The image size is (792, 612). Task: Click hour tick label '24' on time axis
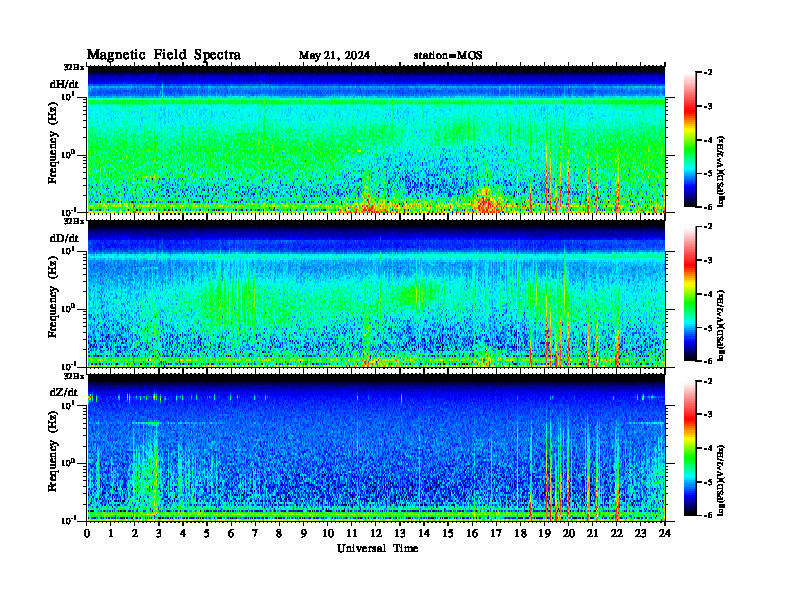[x=665, y=533]
